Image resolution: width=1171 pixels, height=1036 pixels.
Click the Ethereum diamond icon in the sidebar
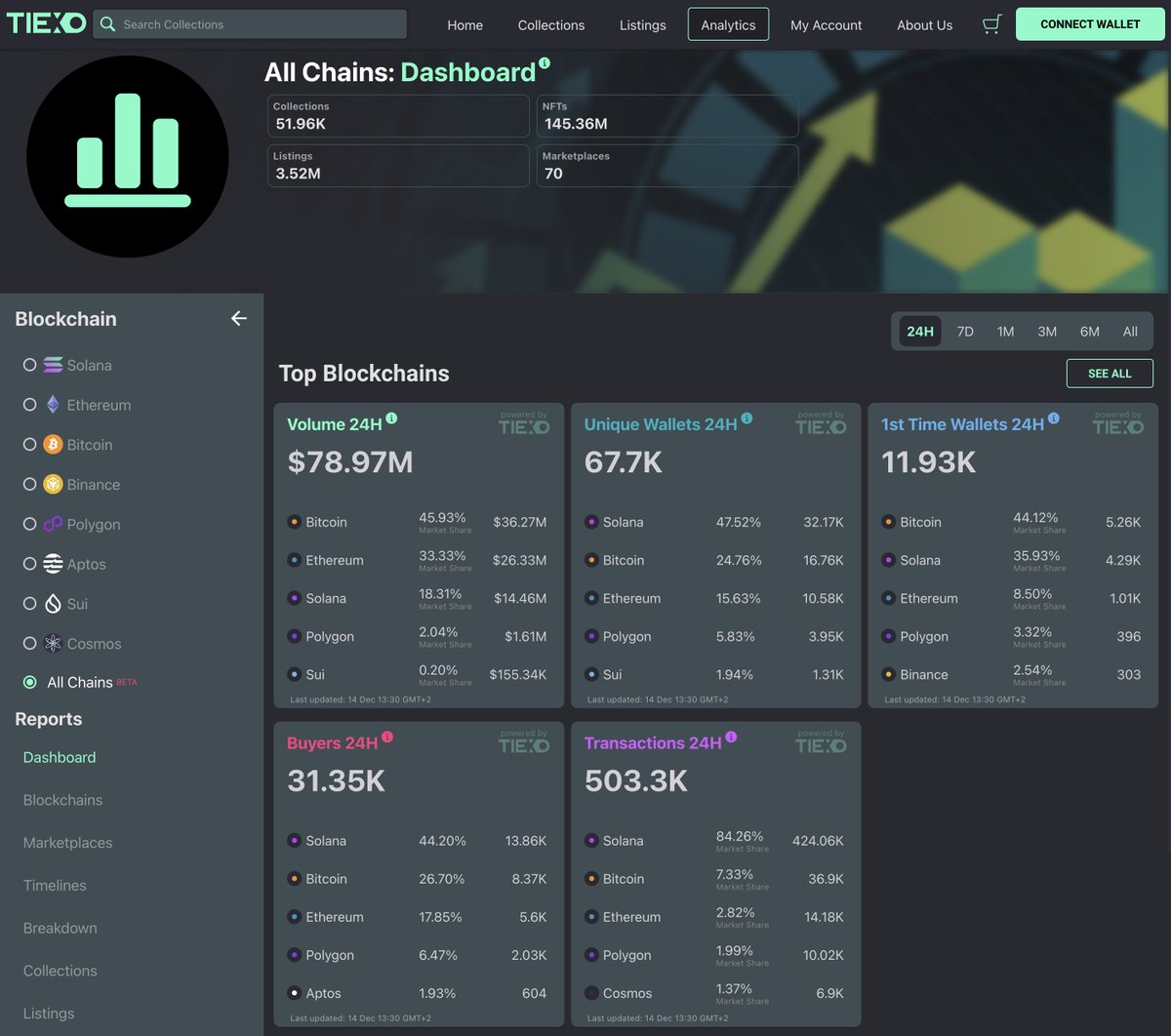pyautogui.click(x=53, y=404)
